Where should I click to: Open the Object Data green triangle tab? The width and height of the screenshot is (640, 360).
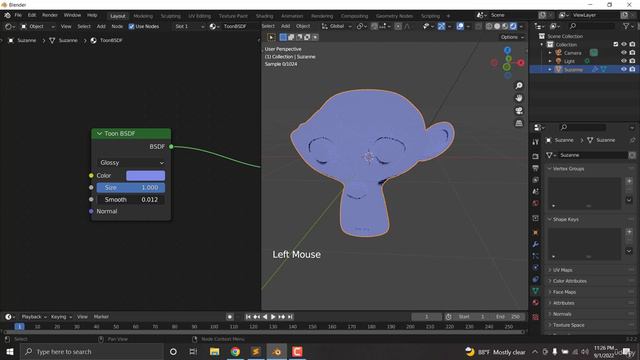click(536, 291)
